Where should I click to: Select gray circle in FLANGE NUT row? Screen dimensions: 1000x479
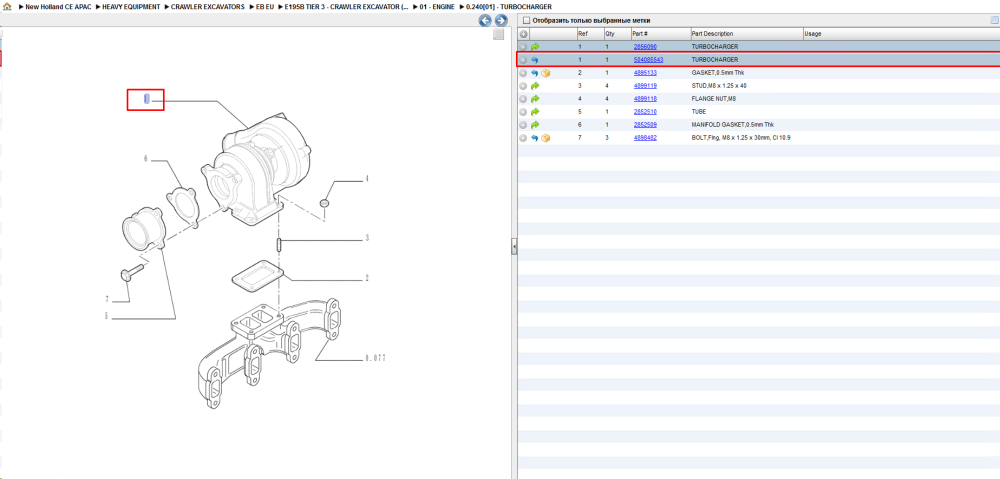pyautogui.click(x=524, y=99)
